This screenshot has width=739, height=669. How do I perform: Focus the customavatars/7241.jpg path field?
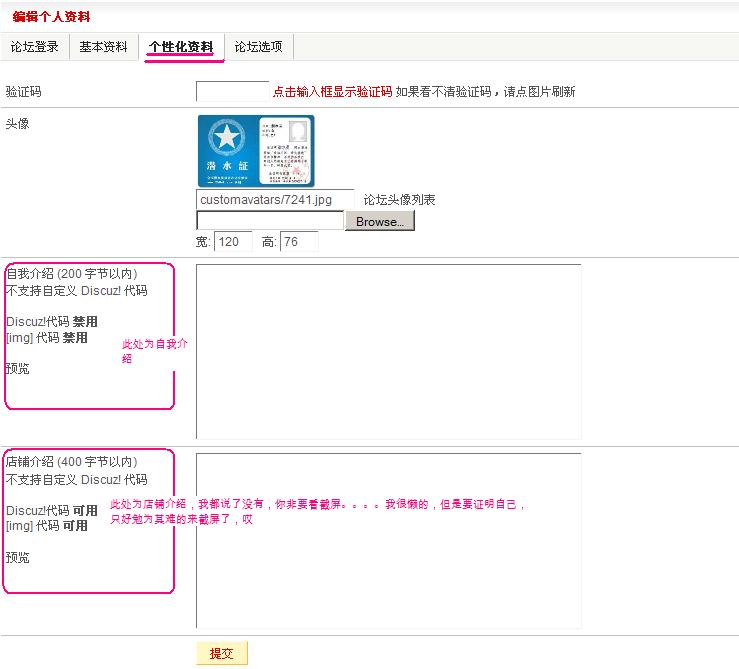coord(275,199)
